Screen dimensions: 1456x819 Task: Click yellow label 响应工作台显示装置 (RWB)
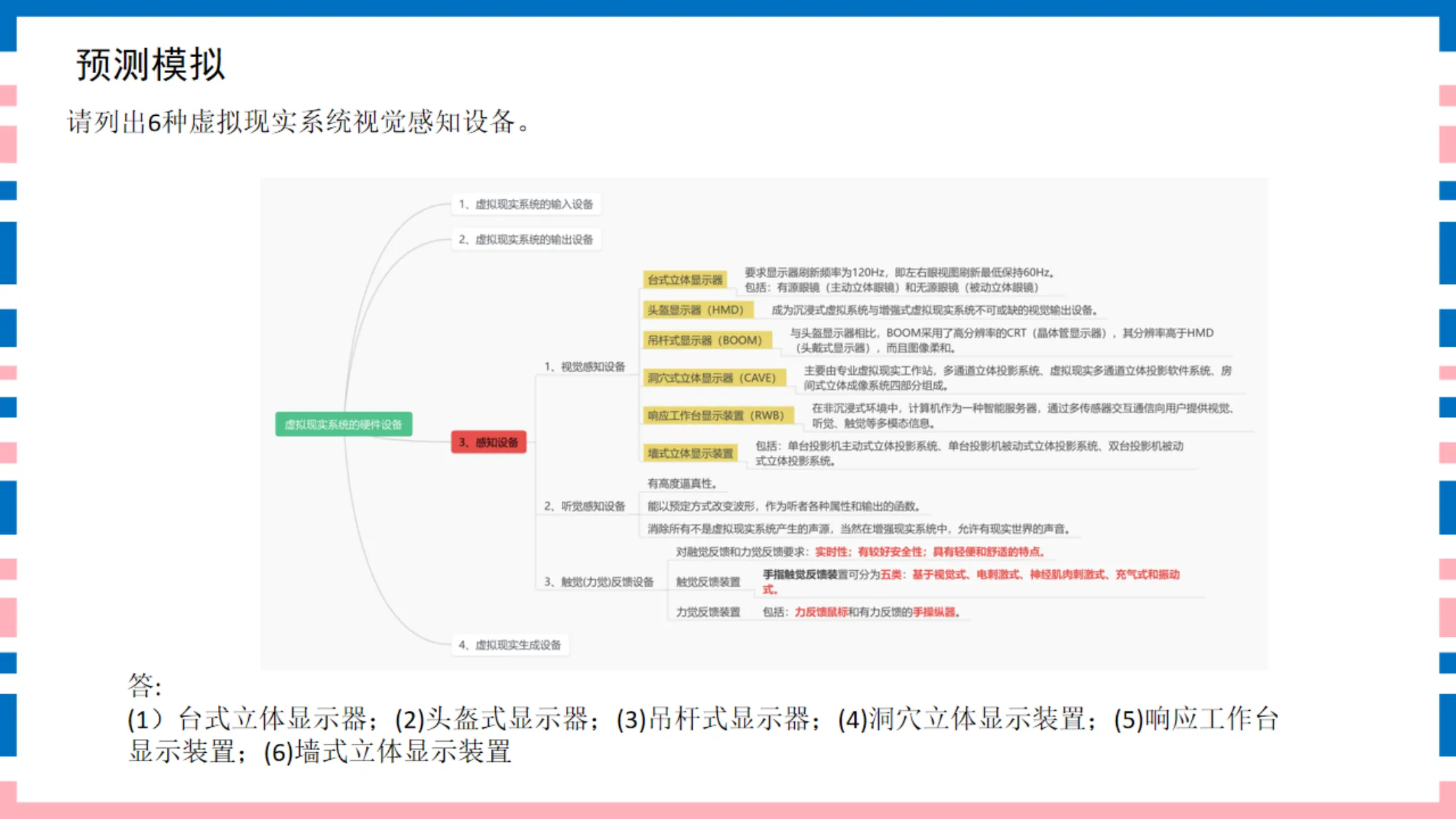tap(717, 415)
